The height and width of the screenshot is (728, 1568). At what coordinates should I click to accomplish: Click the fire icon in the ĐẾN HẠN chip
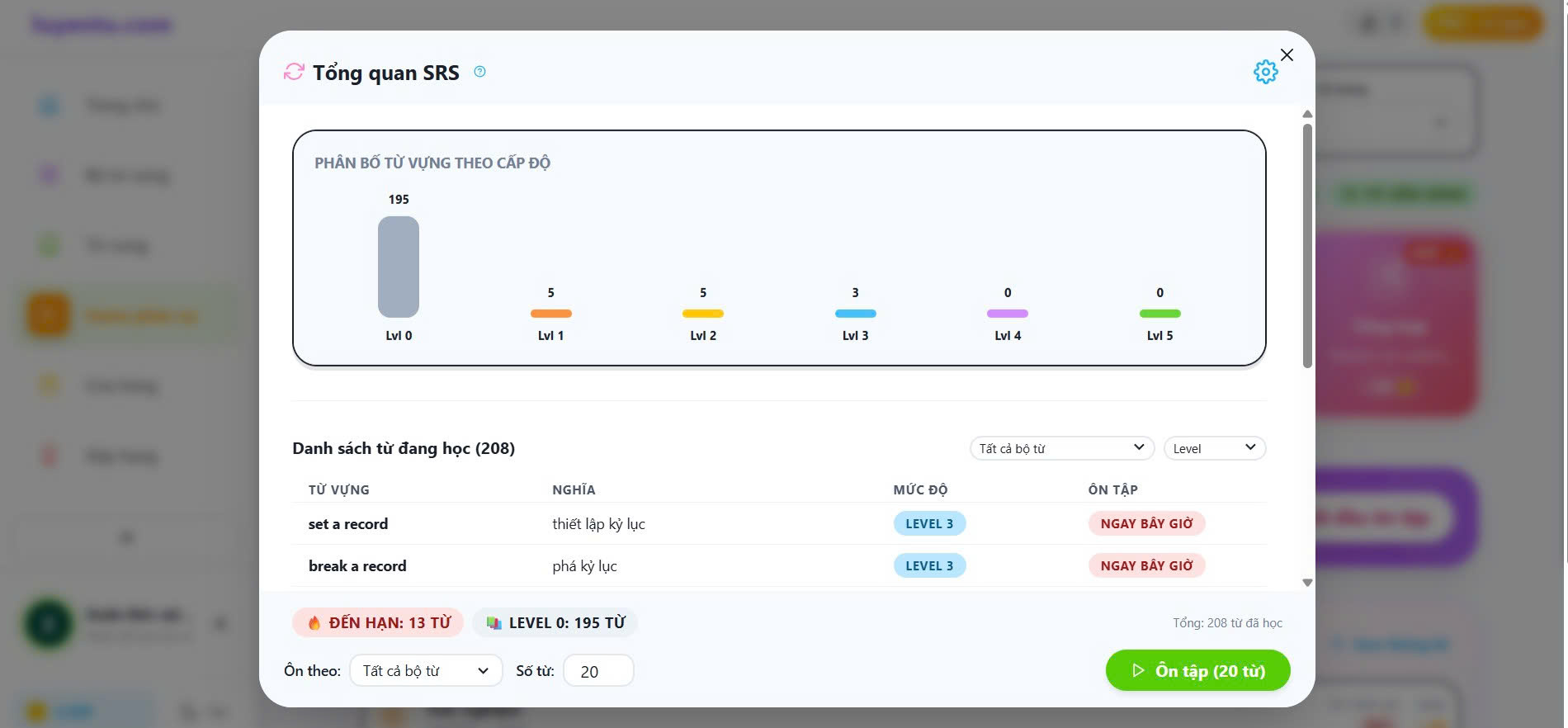tap(314, 623)
